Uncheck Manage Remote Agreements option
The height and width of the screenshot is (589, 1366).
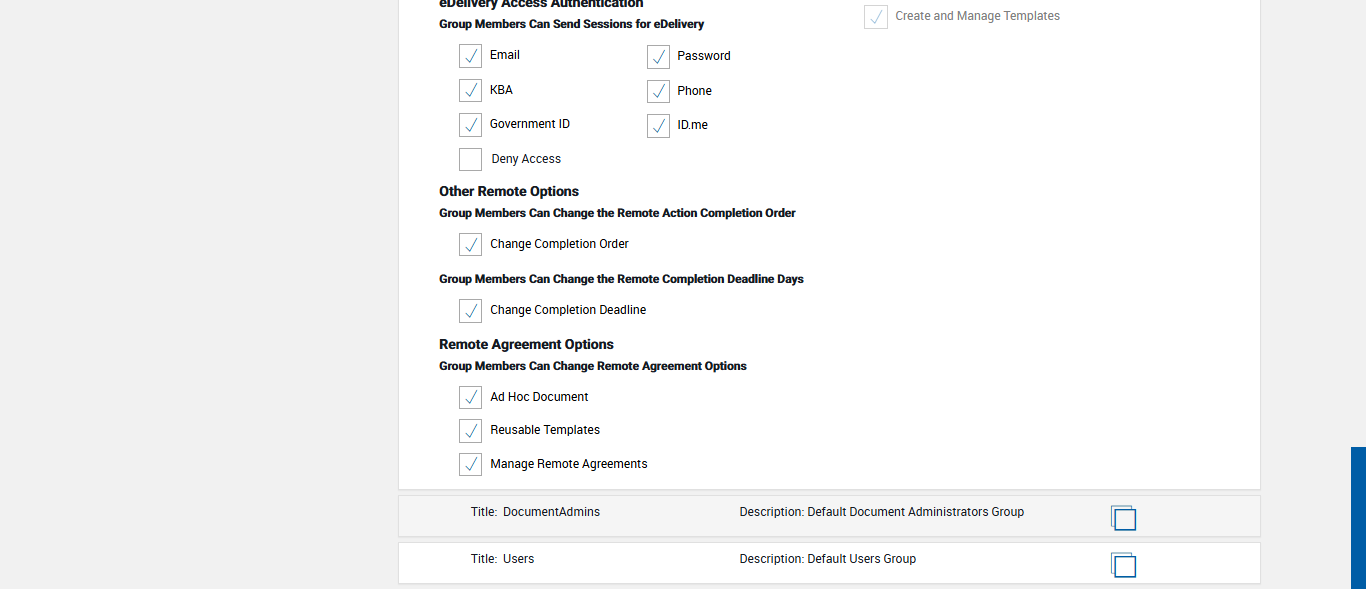tap(470, 464)
